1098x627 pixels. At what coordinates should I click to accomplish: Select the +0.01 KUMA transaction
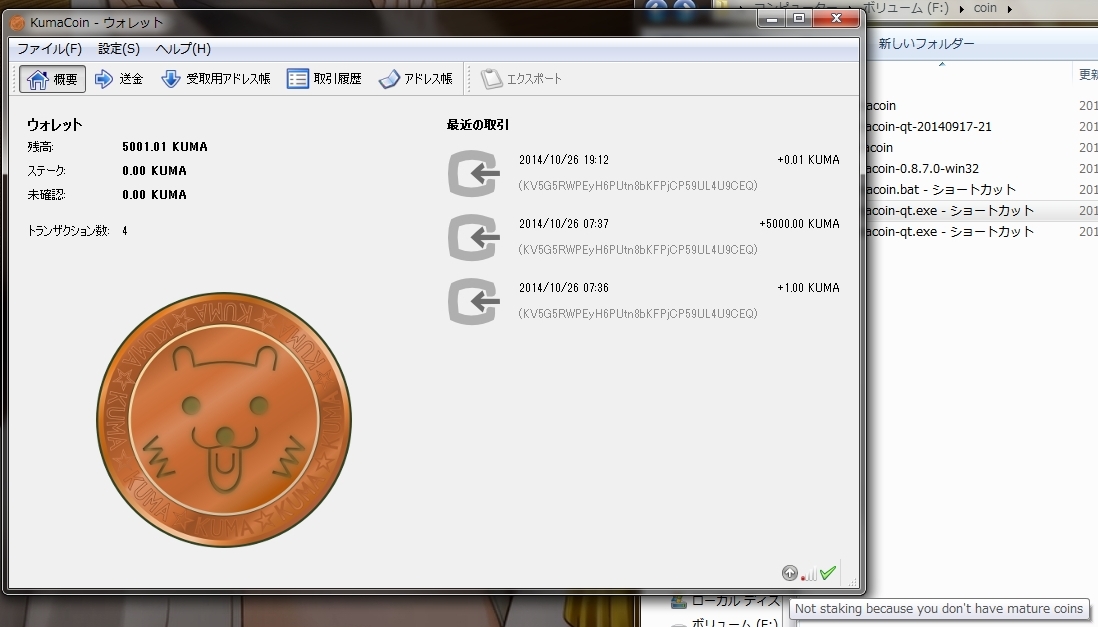click(x=643, y=172)
